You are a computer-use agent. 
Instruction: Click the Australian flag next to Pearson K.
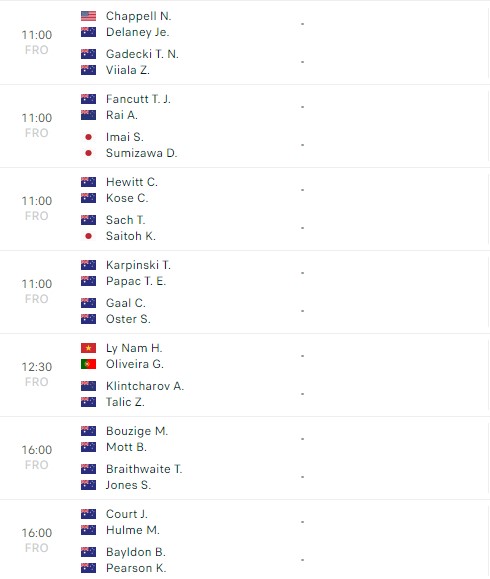click(x=88, y=568)
